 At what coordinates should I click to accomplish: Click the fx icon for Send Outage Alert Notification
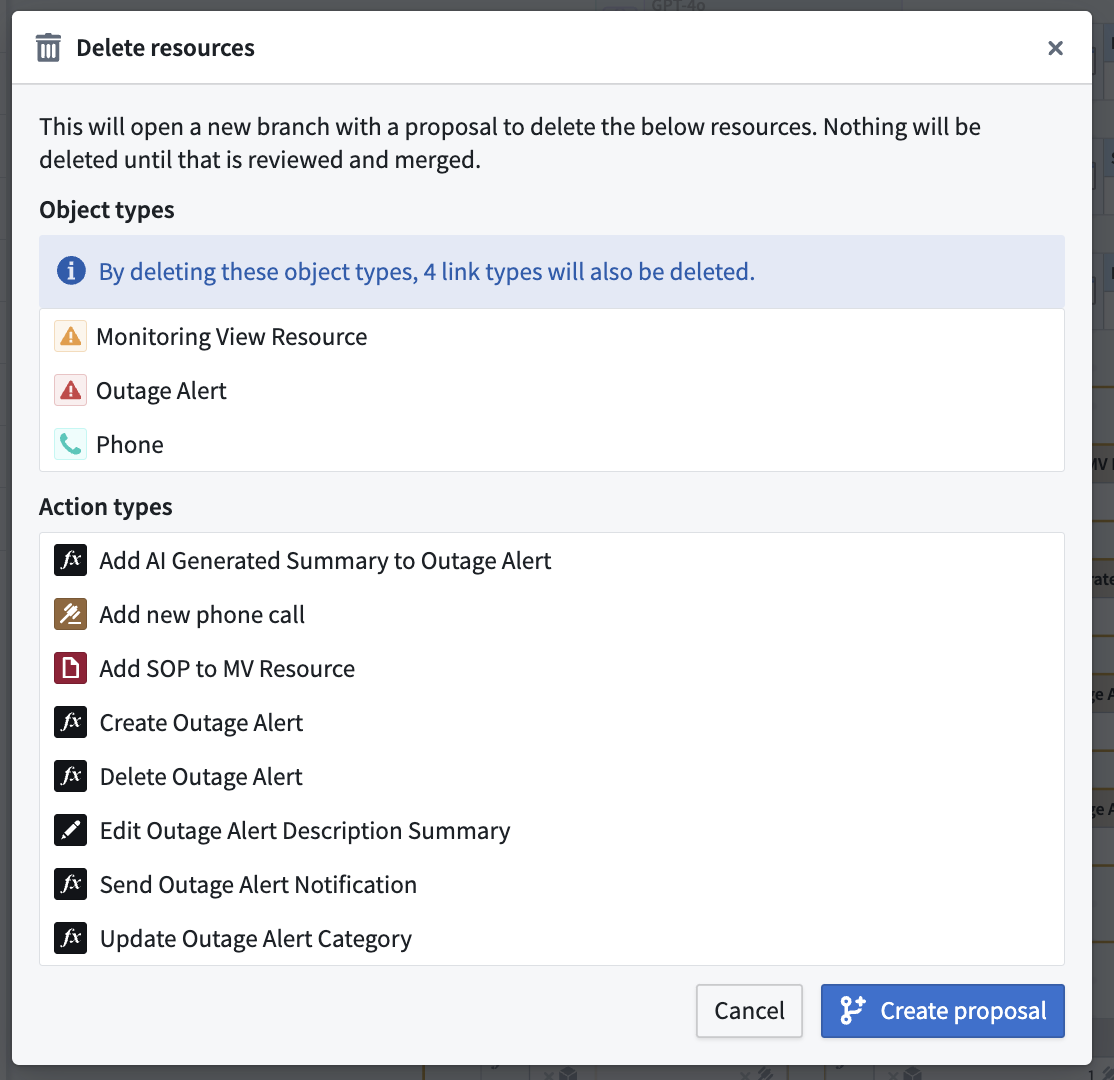click(x=70, y=884)
